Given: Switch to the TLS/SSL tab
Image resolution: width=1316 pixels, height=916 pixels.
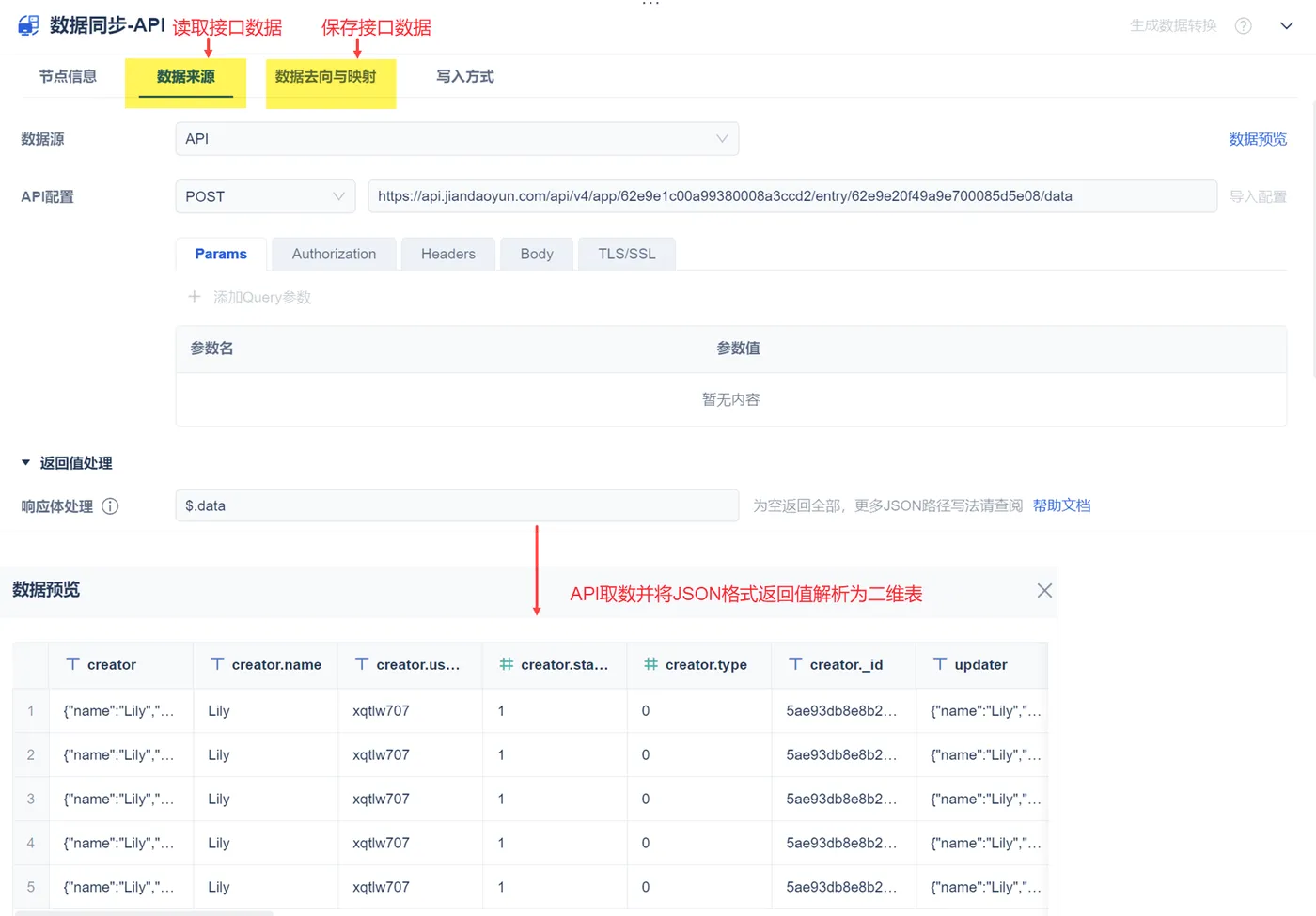Looking at the screenshot, I should pyautogui.click(x=627, y=254).
